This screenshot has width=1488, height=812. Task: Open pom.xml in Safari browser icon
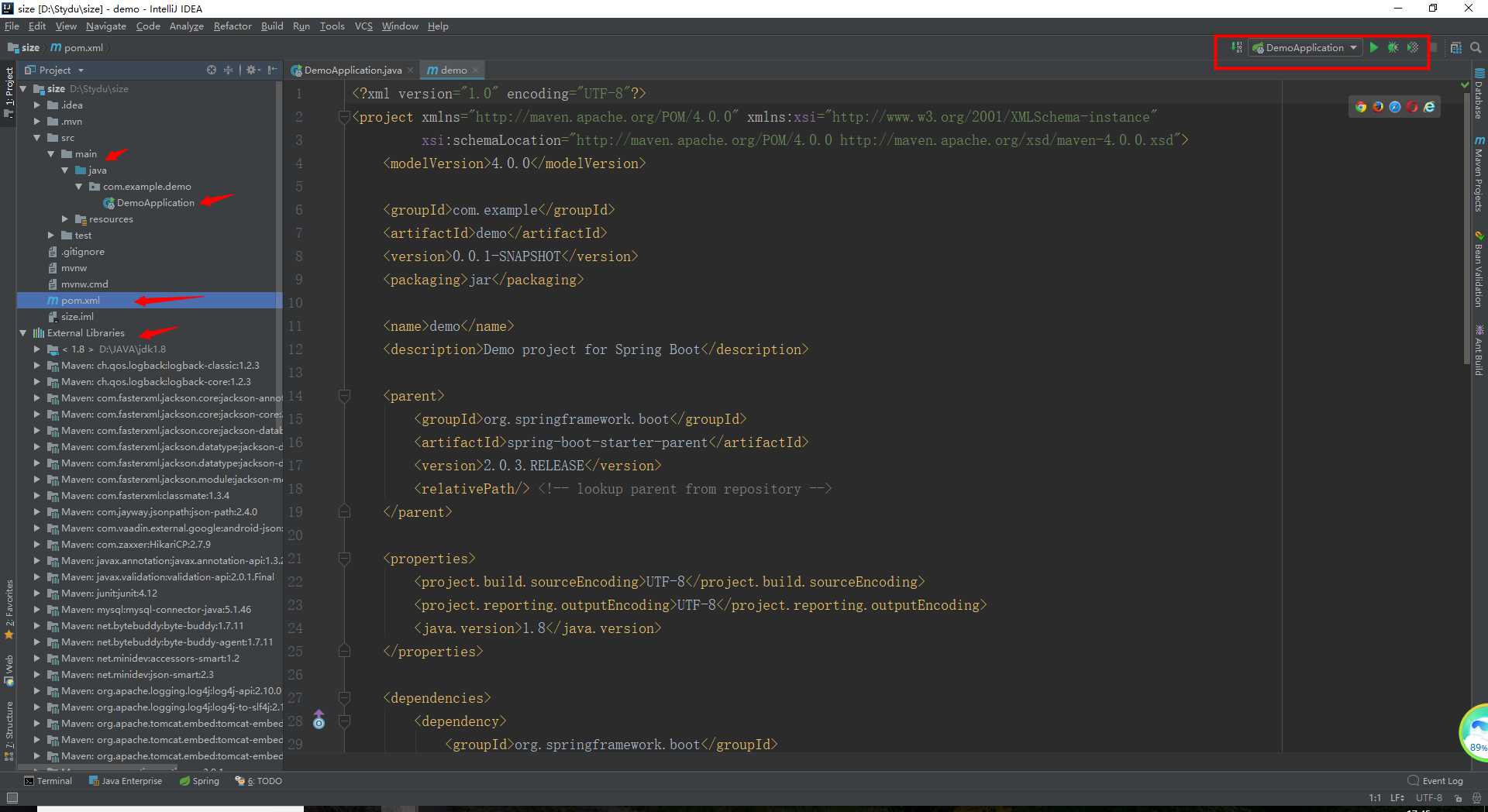(x=1395, y=107)
